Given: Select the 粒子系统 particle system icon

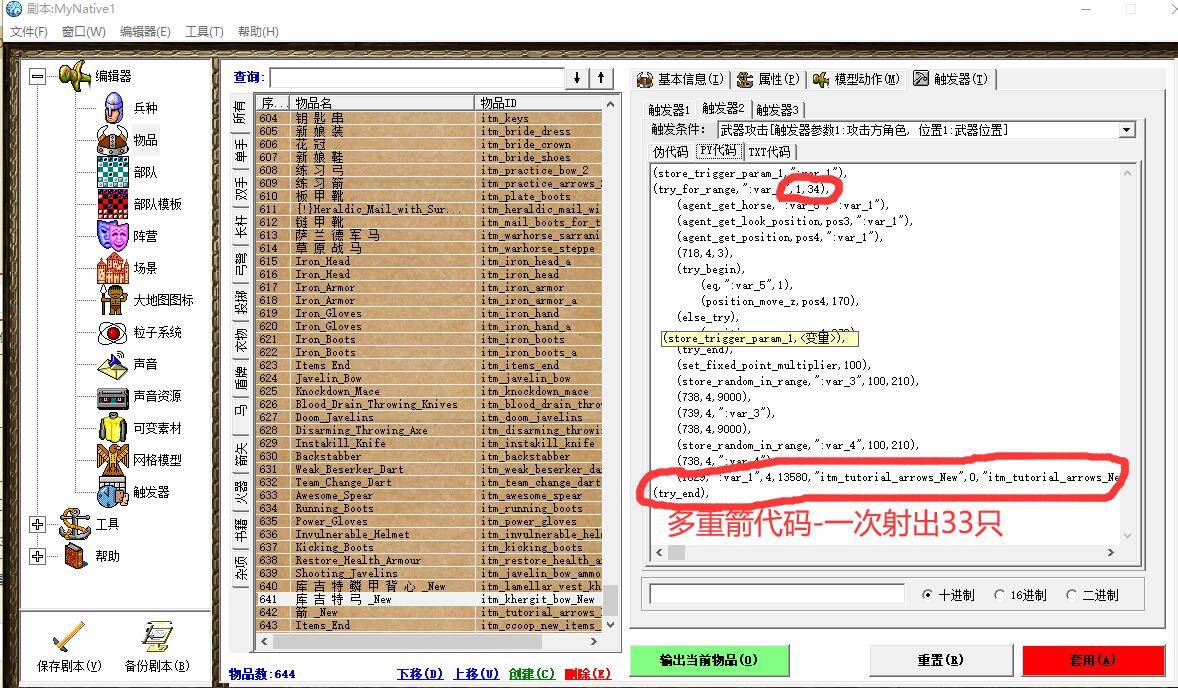Looking at the screenshot, I should click(x=114, y=334).
